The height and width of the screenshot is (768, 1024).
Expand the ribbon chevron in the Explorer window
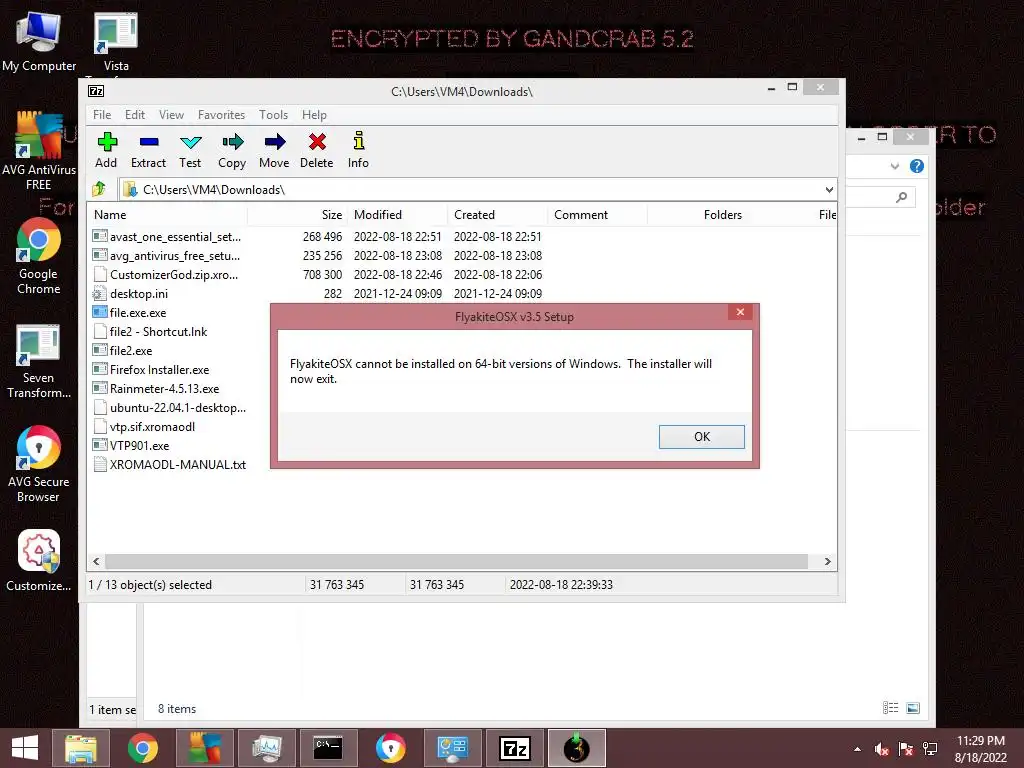coord(895,166)
